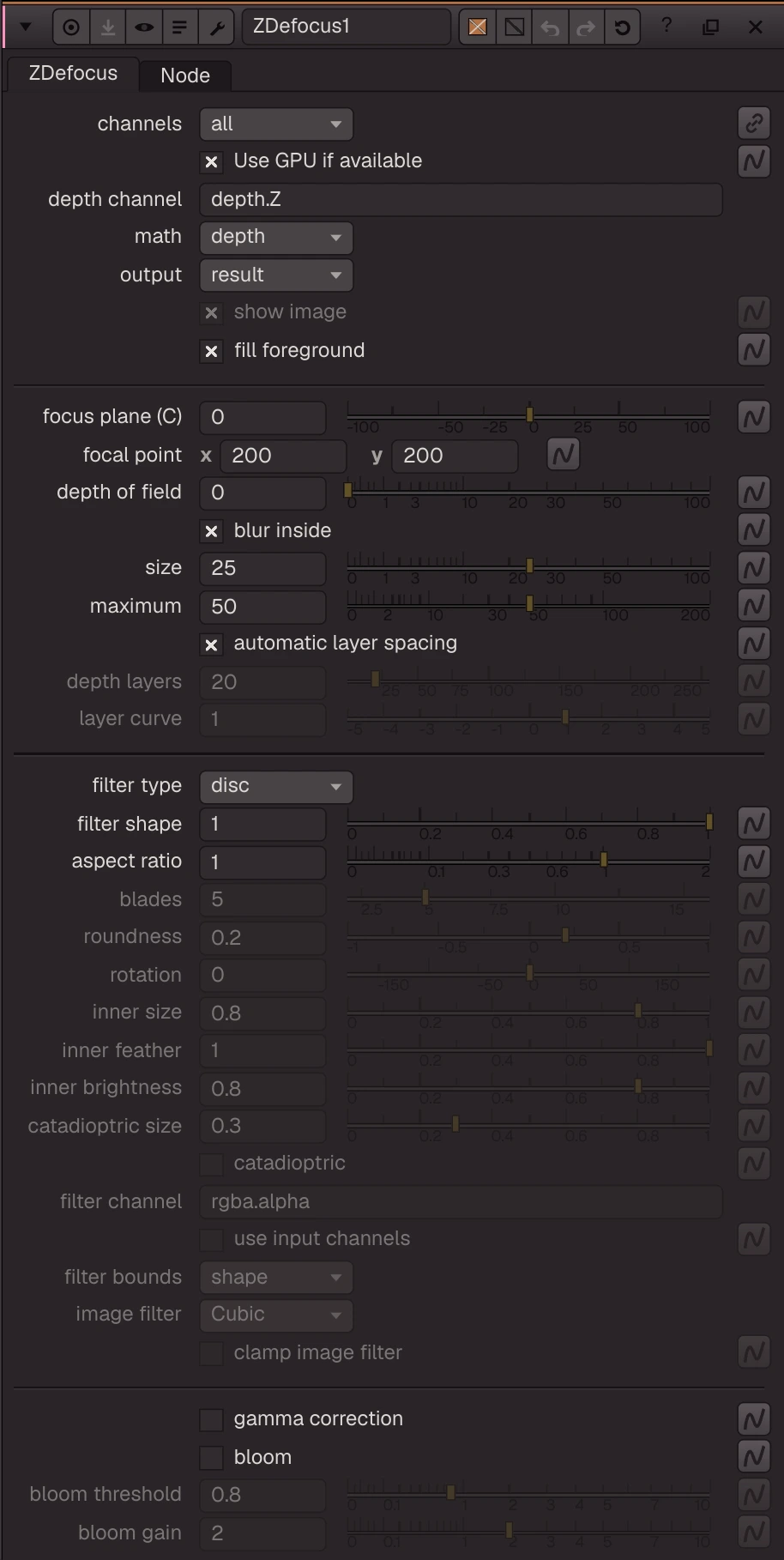This screenshot has width=784, height=1560.
Task: Click the maximum value field 50
Action: click(262, 607)
